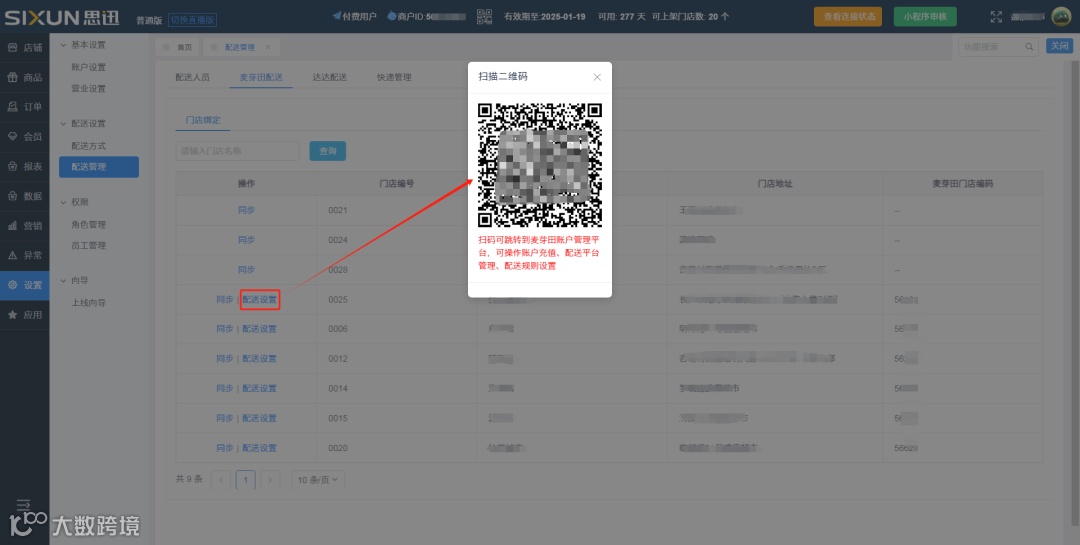1080x545 pixels.
Task: Open the 10 条/页 page size dropdown
Action: coord(318,480)
